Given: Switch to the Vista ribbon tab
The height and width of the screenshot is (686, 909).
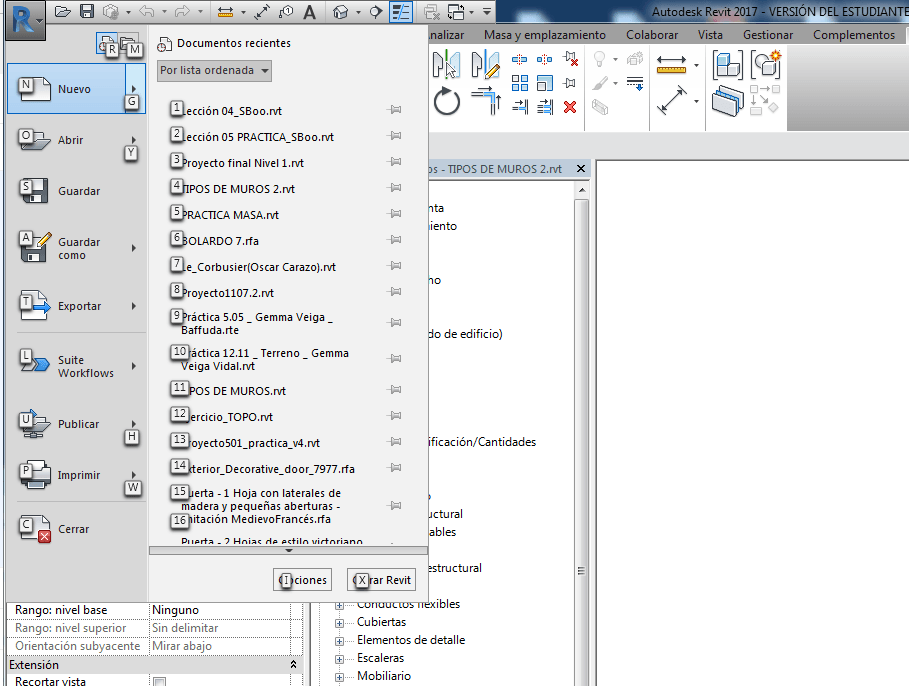Looking at the screenshot, I should tap(710, 35).
